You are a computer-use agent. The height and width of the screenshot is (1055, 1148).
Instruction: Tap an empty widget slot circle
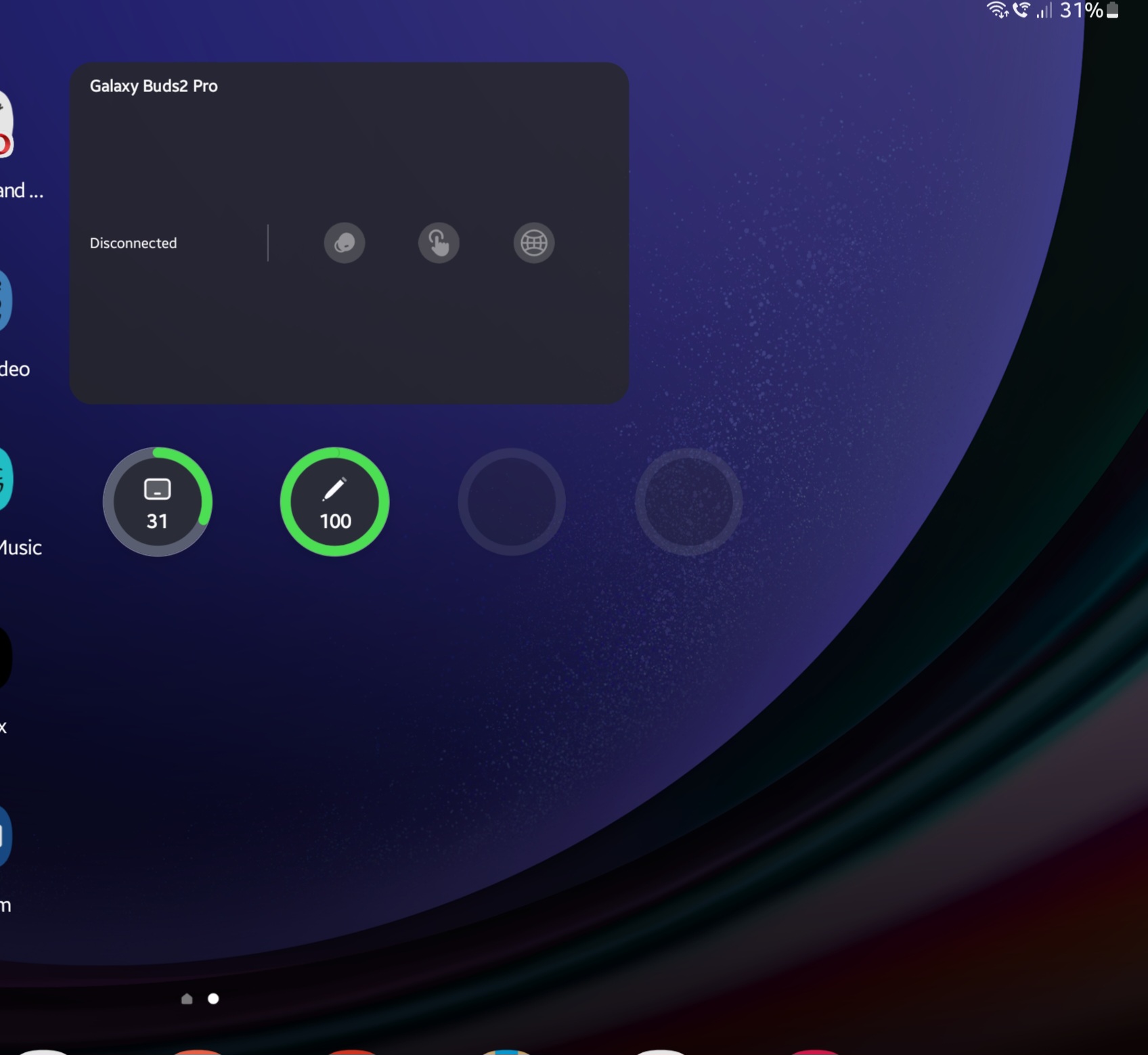(x=511, y=502)
